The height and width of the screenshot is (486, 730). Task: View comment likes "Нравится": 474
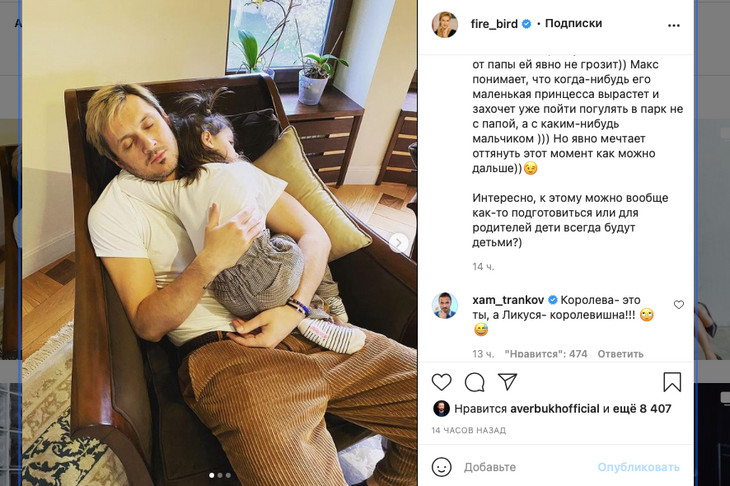(x=546, y=354)
